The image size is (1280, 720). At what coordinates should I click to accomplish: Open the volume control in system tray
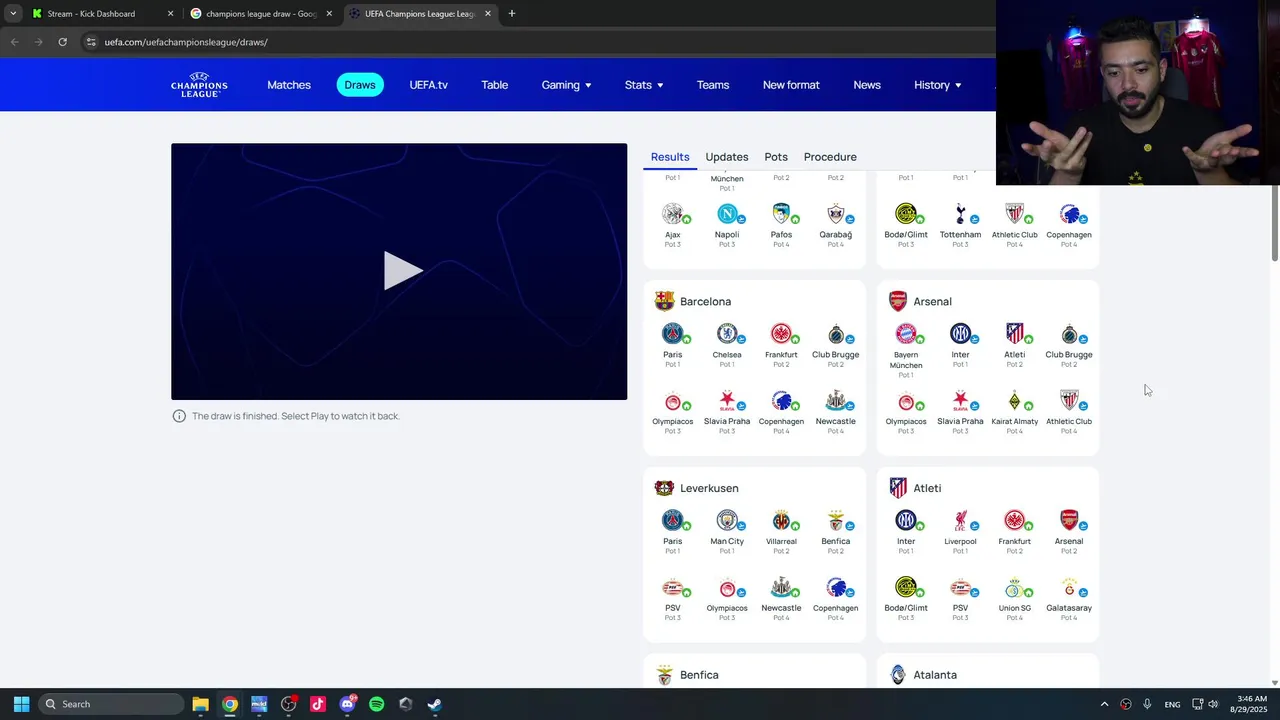tap(1213, 704)
